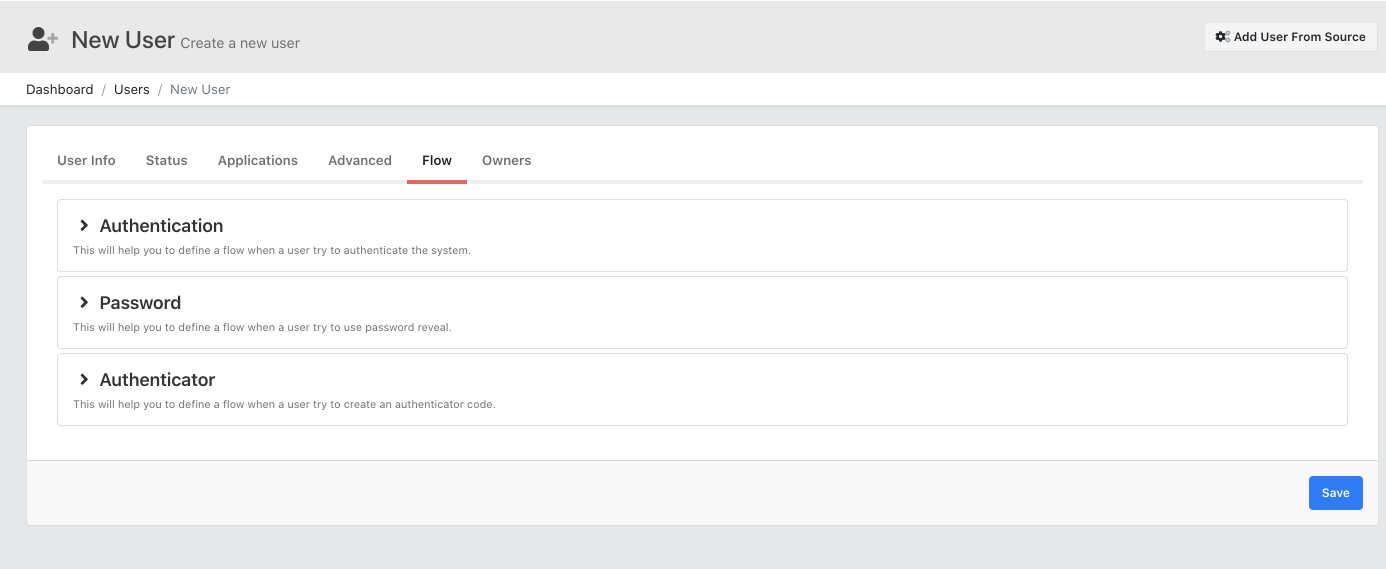Open the Owners tab
The height and width of the screenshot is (569, 1386).
(507, 160)
